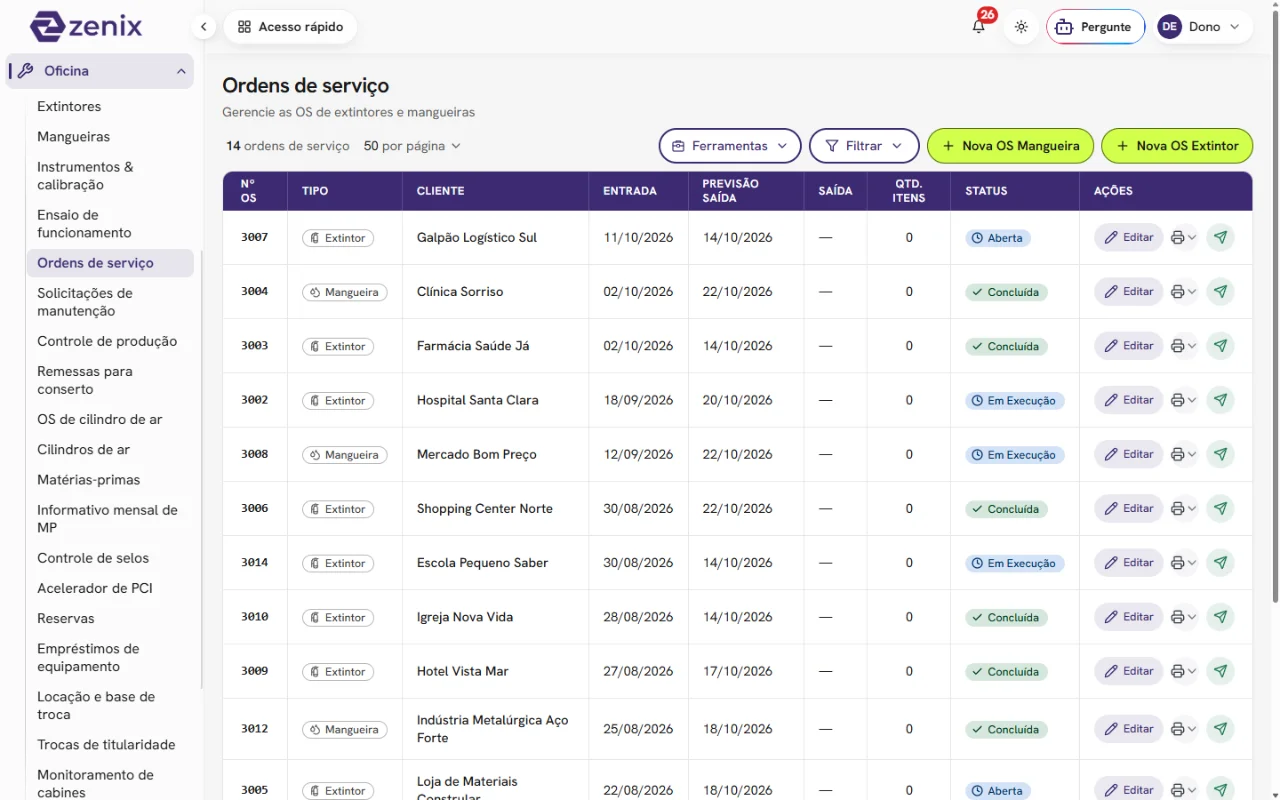The height and width of the screenshot is (800, 1280).
Task: Click the Em Execução status for OS 3008
Action: click(x=1015, y=455)
